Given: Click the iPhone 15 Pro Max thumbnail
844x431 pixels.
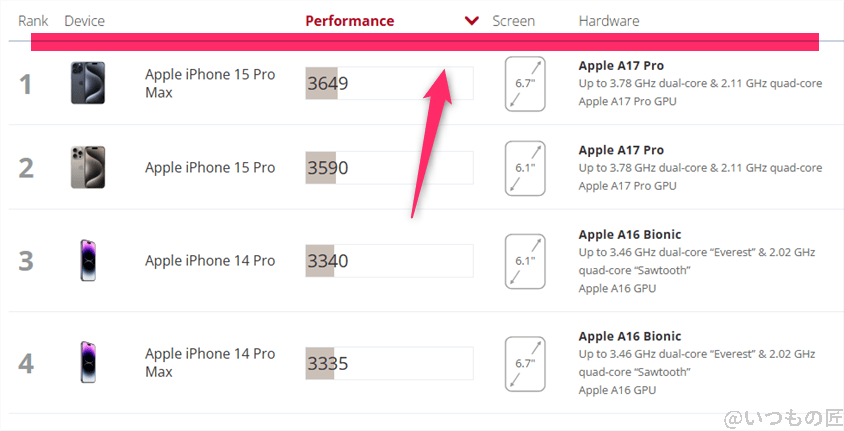Looking at the screenshot, I should point(87,83).
